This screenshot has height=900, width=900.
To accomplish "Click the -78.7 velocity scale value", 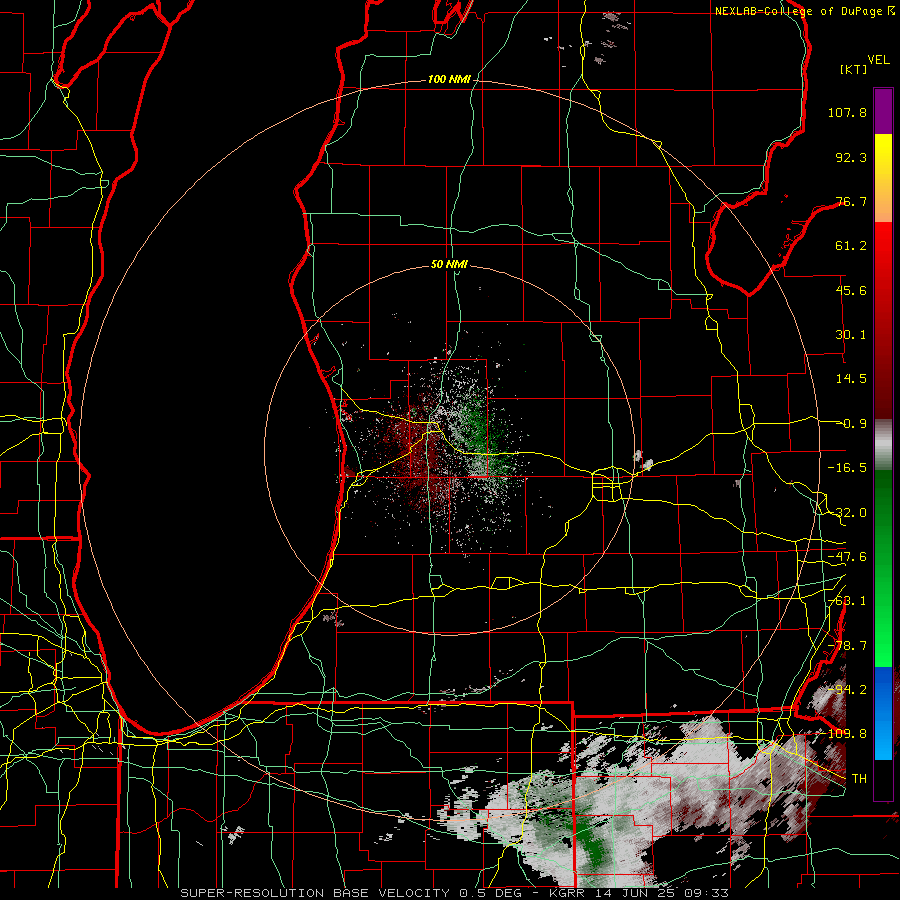I will pos(847,646).
